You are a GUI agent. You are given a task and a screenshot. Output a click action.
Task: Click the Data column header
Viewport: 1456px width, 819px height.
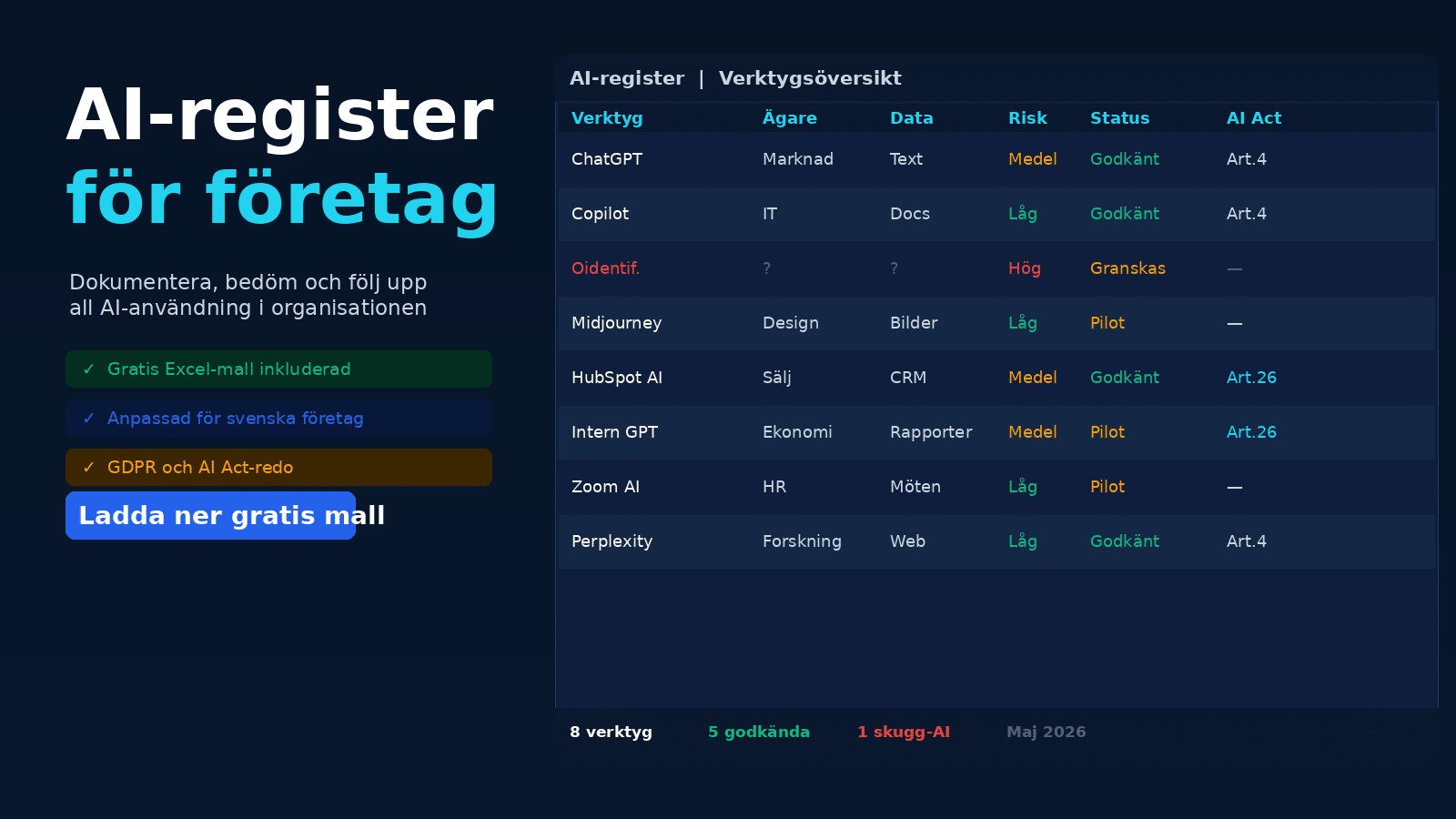point(912,118)
